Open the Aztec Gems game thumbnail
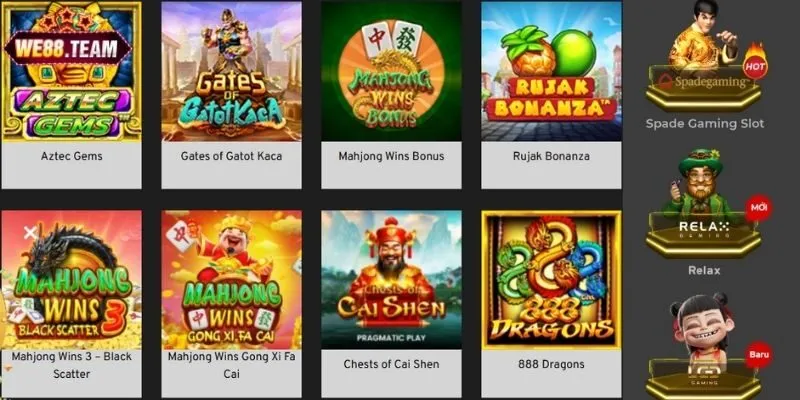This screenshot has width=800, height=400. (x=71, y=71)
